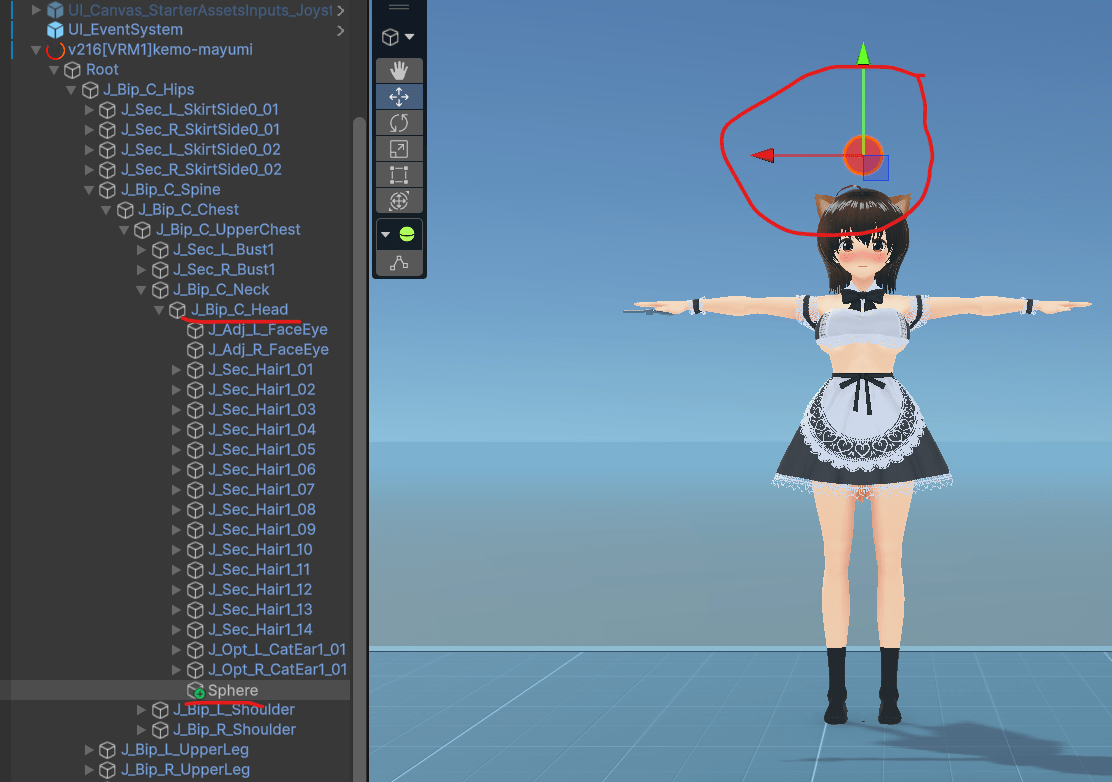Collapse the v216[VRM1]kemo-mayumi prefab

36,49
